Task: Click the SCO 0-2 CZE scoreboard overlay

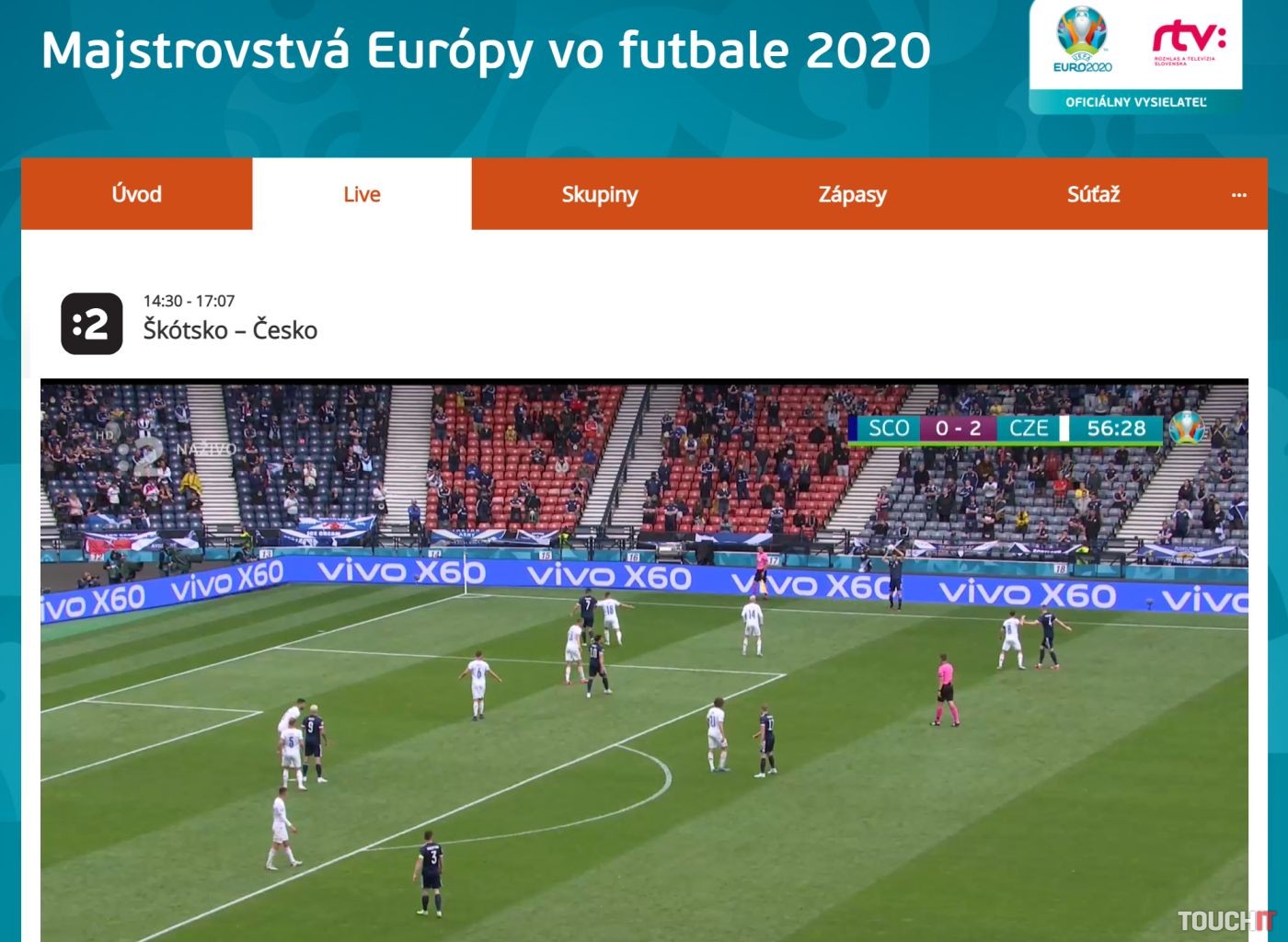Action: pyautogui.click(x=957, y=429)
